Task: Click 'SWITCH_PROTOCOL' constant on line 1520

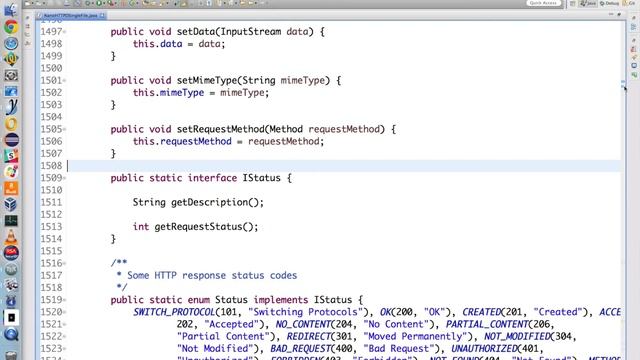Action: tap(174, 312)
